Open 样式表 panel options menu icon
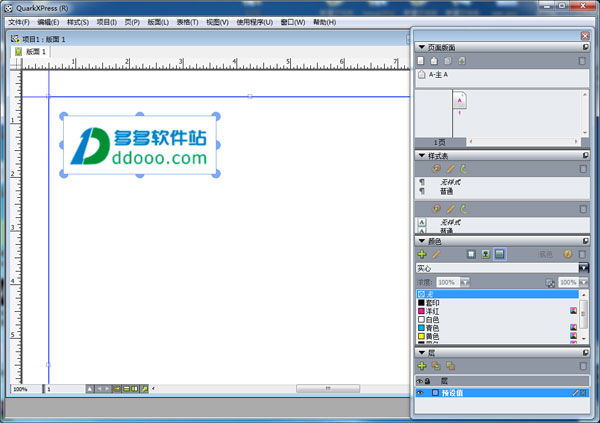 coord(585,155)
